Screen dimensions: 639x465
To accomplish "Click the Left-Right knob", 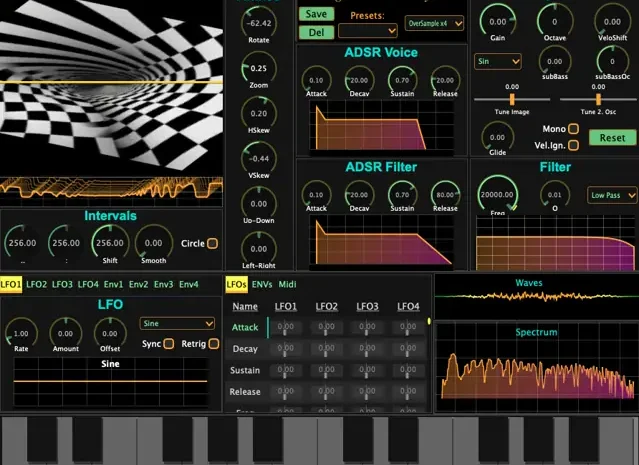I will (x=259, y=249).
